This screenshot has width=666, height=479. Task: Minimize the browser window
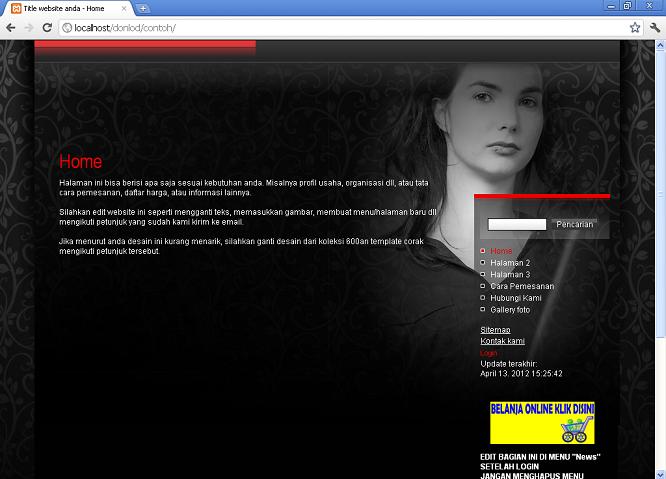click(x=611, y=6)
